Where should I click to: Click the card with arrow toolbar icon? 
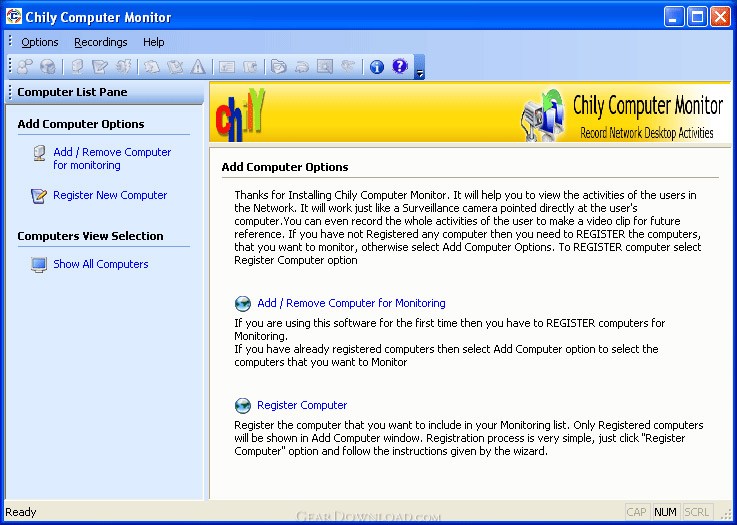(250, 67)
